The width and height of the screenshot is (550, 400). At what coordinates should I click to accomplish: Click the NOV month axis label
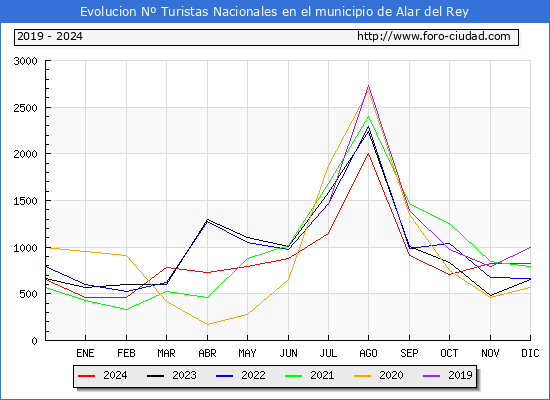[490, 353]
